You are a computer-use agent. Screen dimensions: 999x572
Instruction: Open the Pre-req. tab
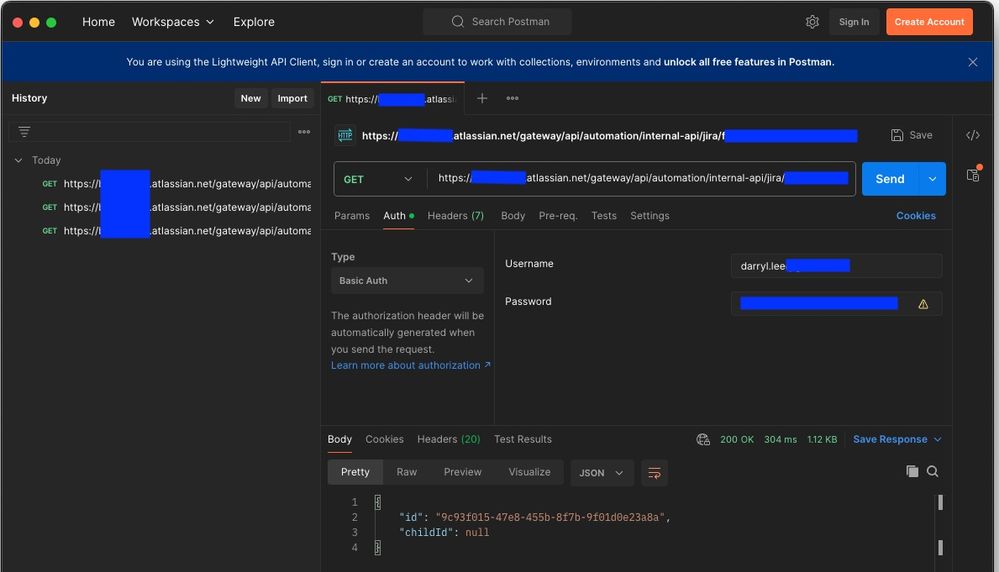(x=558, y=216)
